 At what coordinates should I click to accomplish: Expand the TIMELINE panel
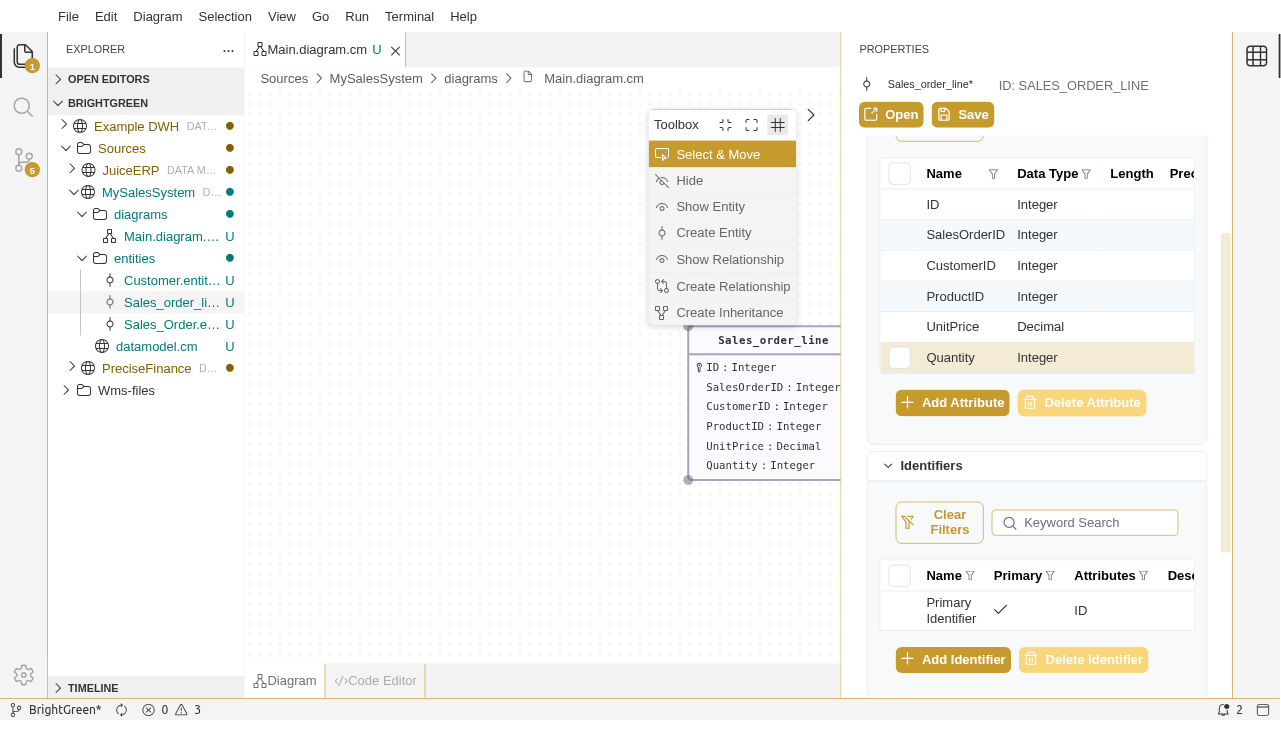point(58,688)
